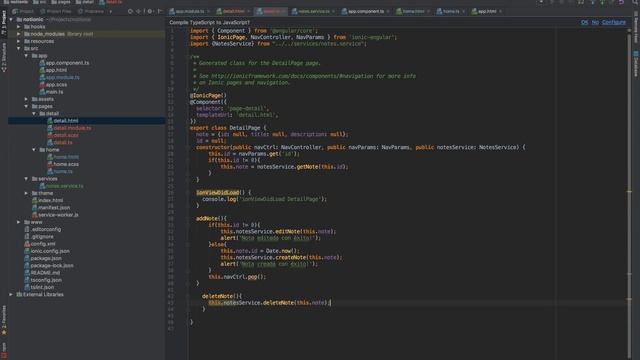Collapse the notionic root folder
Image resolution: width=640 pixels, height=360 pixels.
point(11,20)
